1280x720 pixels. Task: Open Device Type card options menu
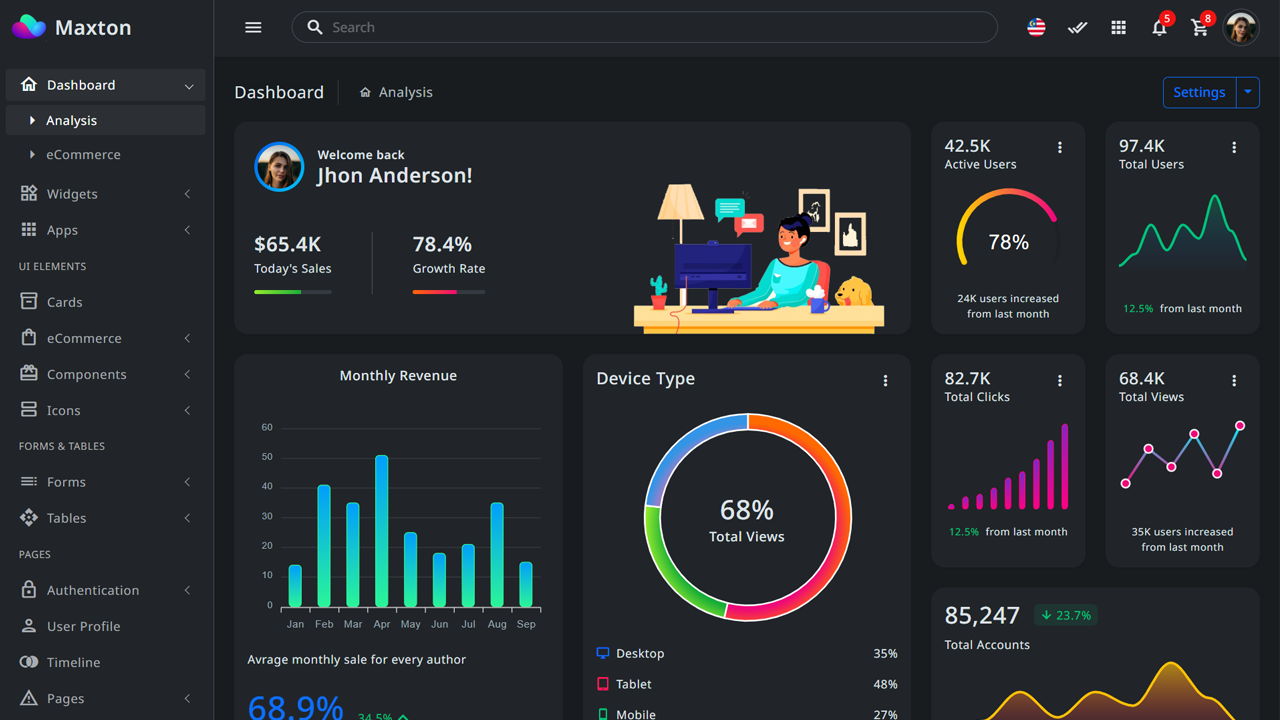(x=885, y=380)
